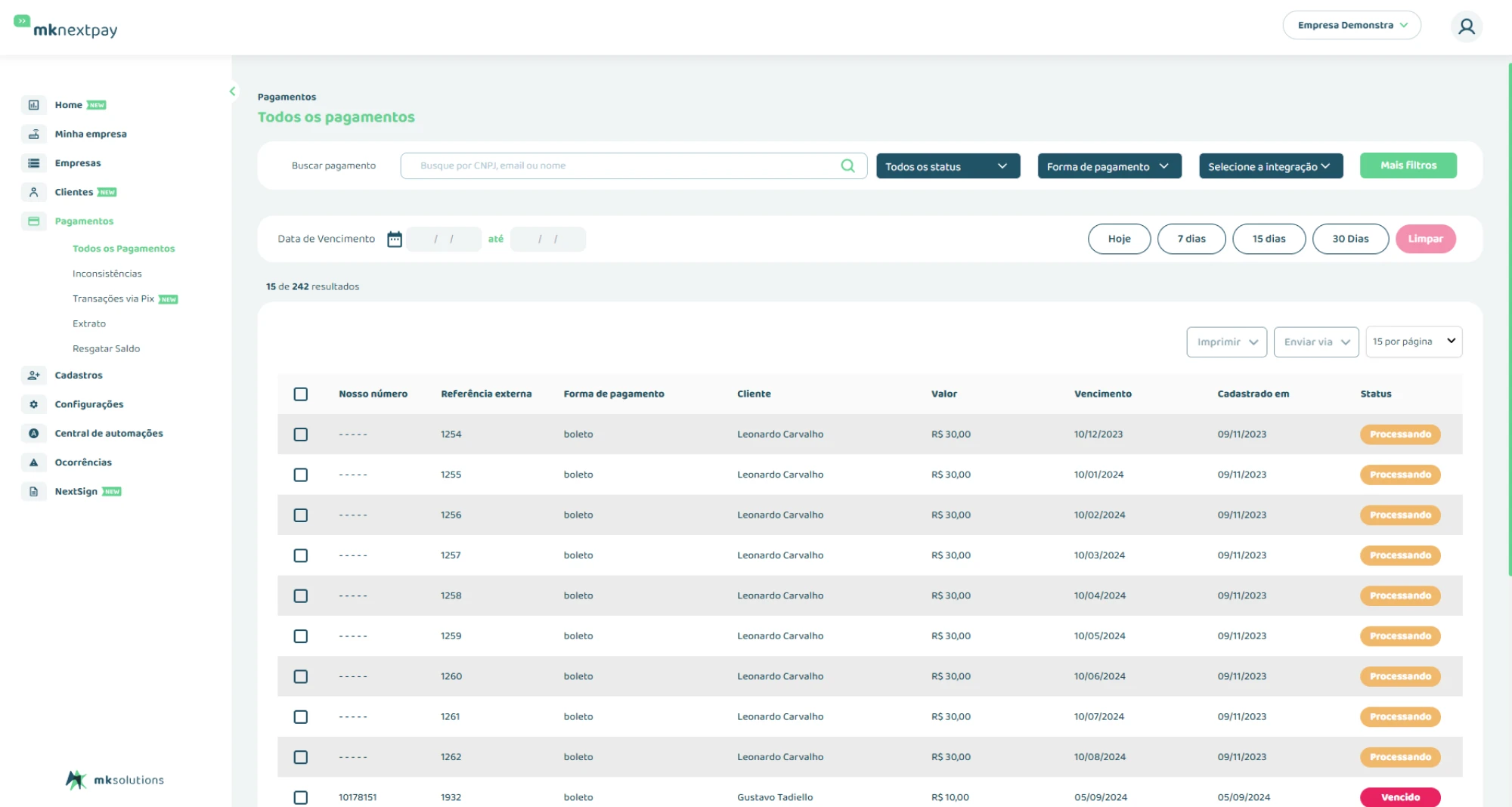
Task: Go to Empresas in the sidebar
Action: point(78,163)
